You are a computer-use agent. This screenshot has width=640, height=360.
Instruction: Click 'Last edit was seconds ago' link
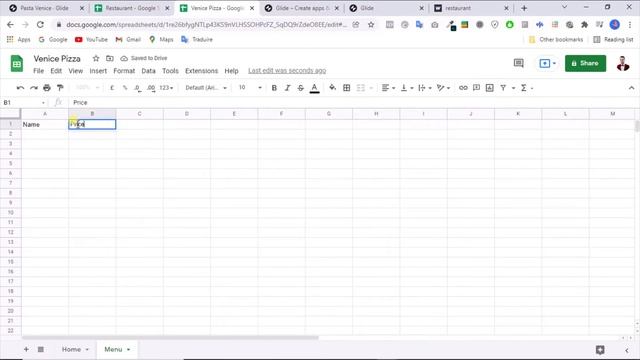coord(287,71)
